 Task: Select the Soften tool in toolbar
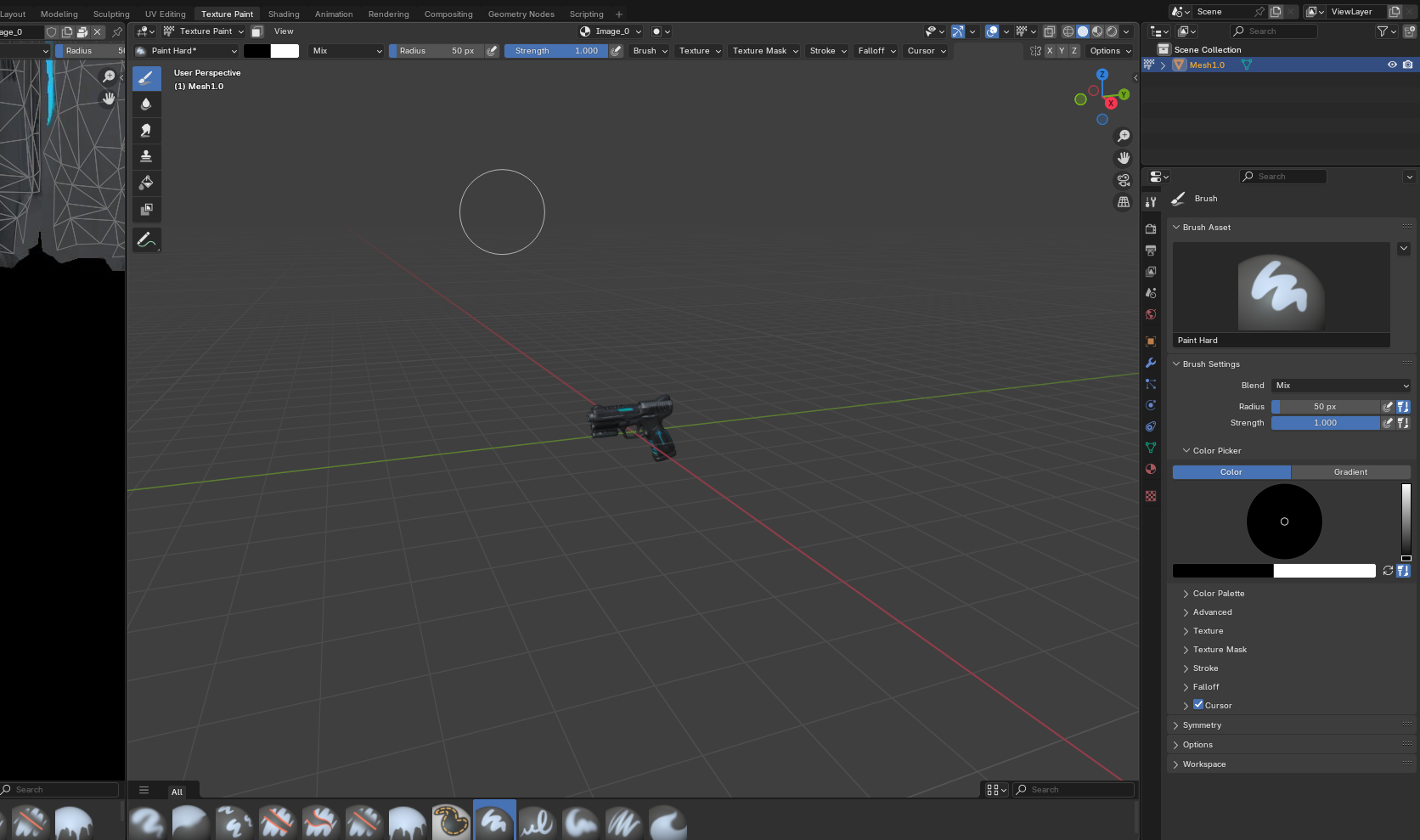pyautogui.click(x=146, y=104)
